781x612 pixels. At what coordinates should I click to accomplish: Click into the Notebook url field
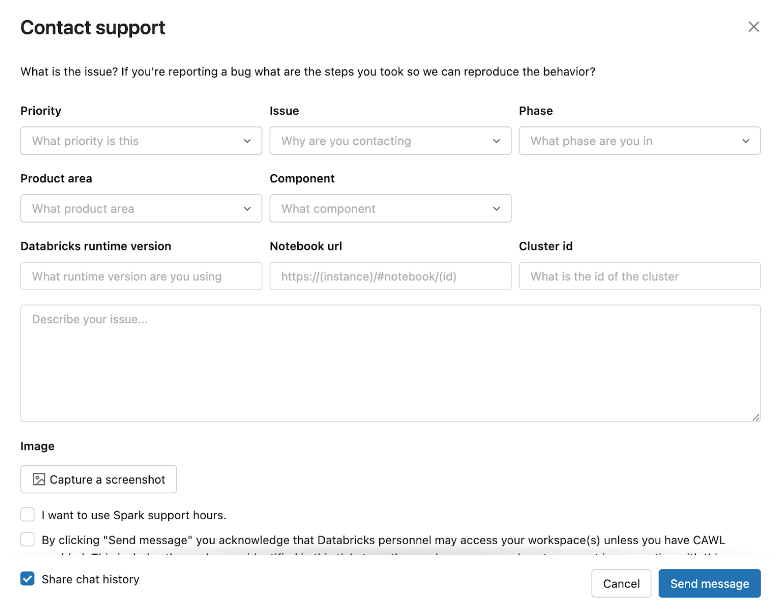coord(390,277)
